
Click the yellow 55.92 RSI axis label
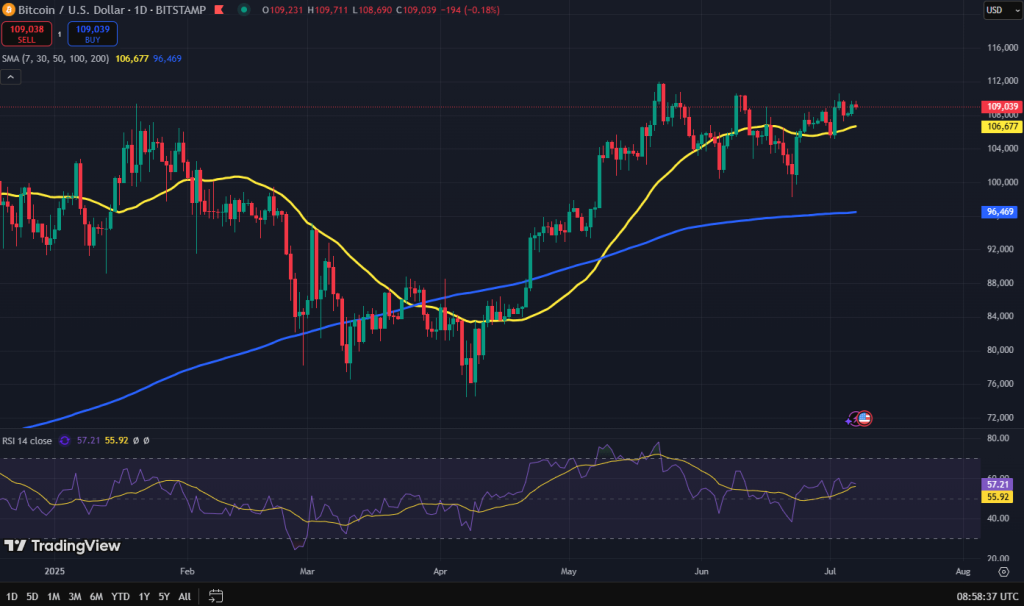tap(997, 497)
